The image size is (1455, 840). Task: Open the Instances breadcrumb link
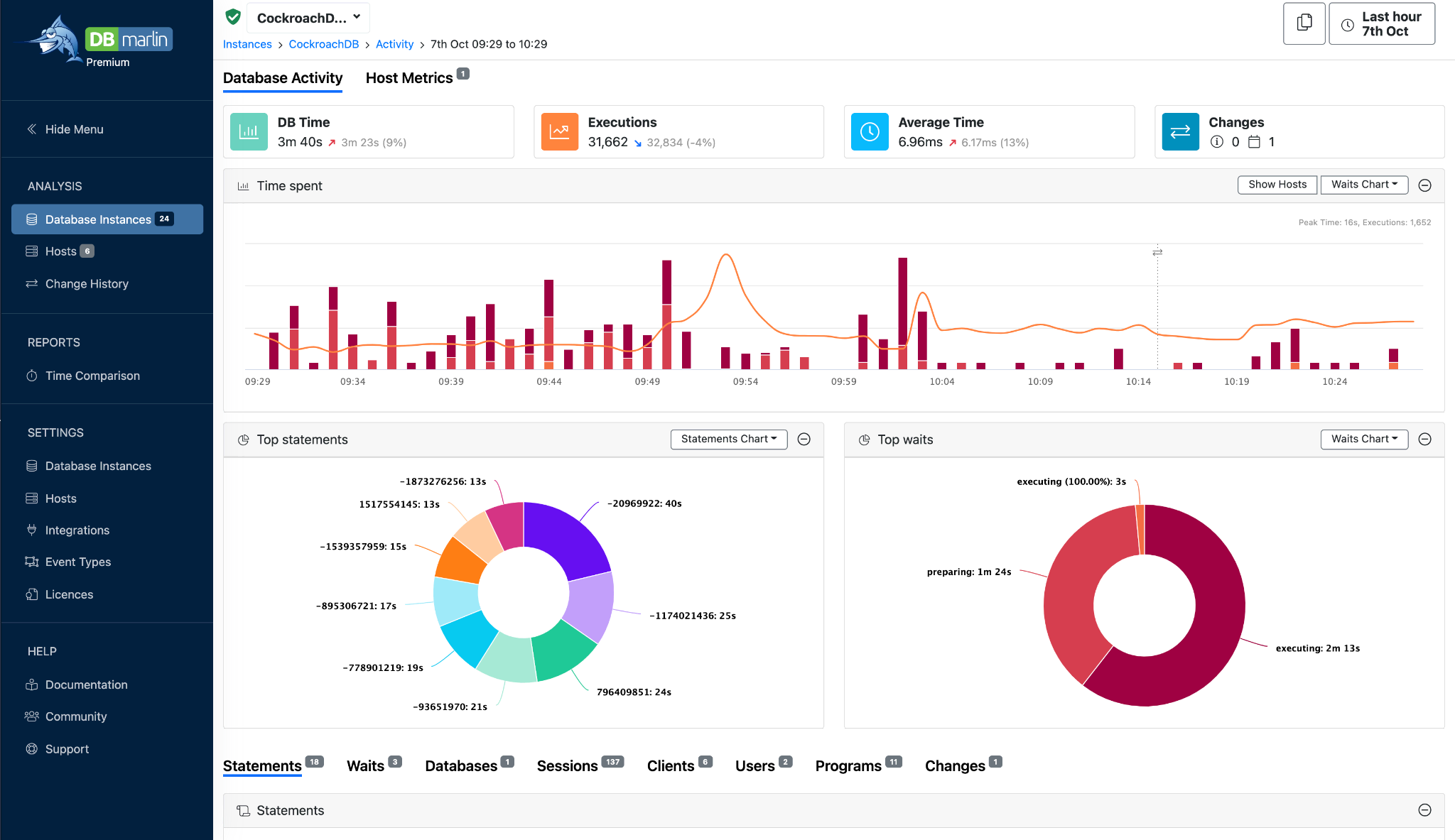point(247,44)
